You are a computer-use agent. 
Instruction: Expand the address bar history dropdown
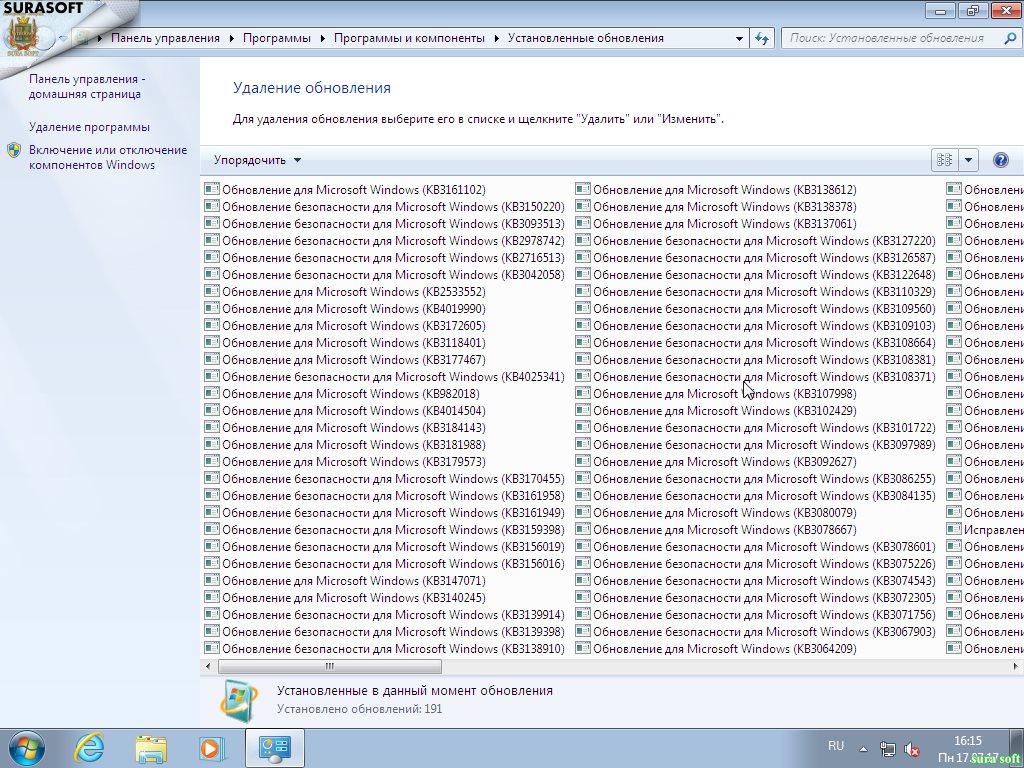tap(739, 39)
